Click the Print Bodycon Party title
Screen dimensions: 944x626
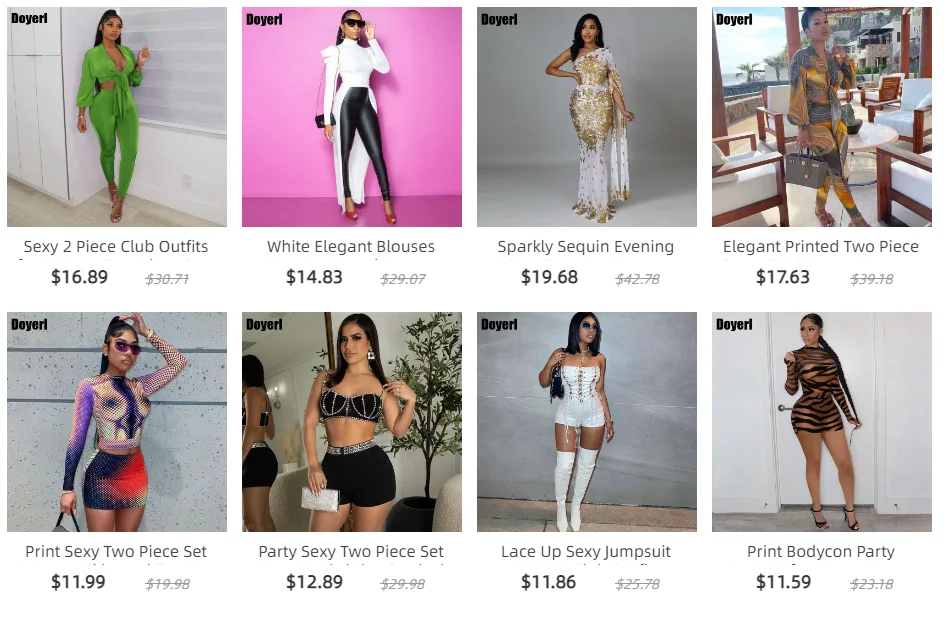point(821,551)
